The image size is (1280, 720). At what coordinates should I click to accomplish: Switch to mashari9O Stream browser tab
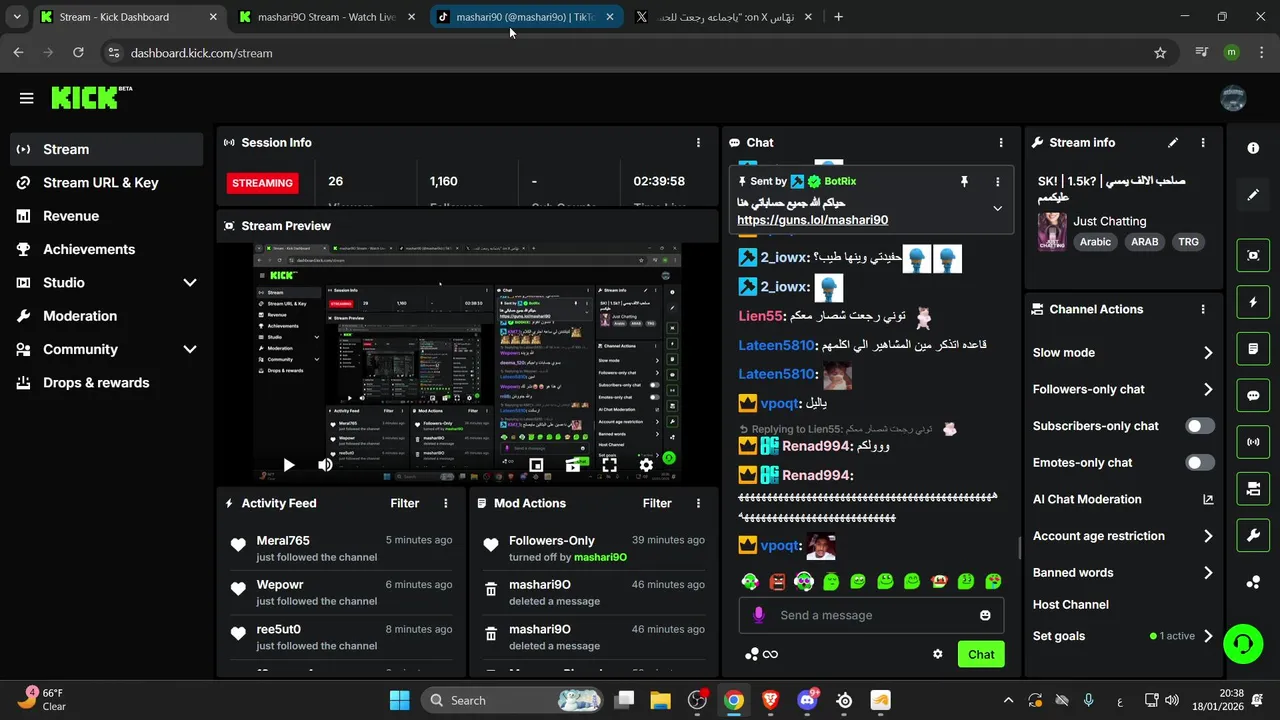click(x=328, y=17)
